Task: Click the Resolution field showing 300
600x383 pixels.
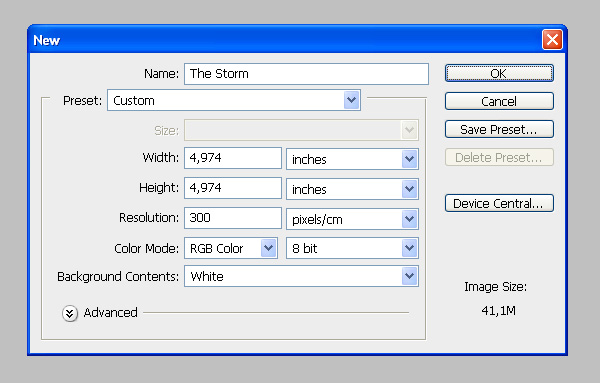Action: [x=233, y=218]
